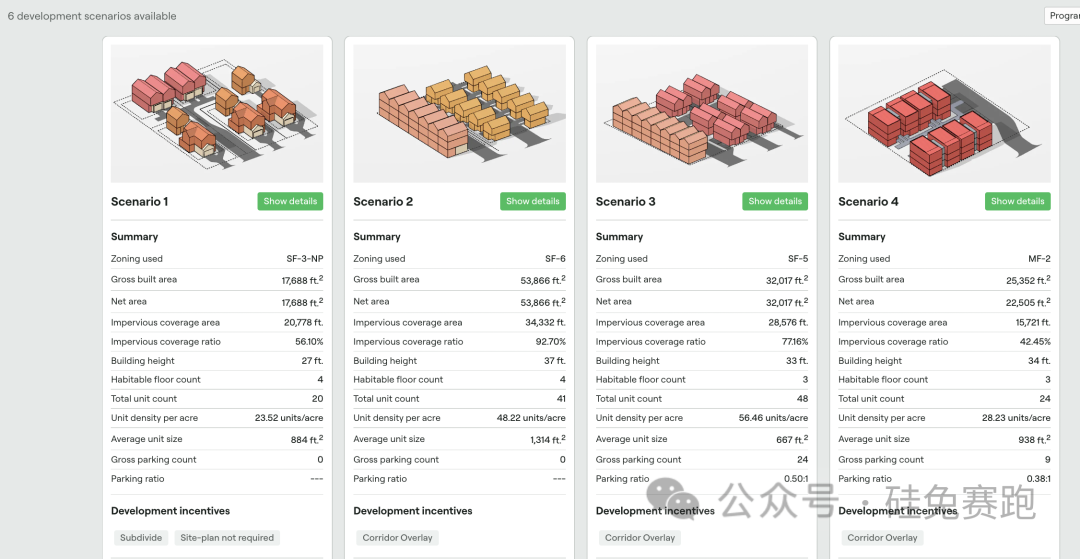
Task: Choose Corridor Overlay tag in Scenario 2
Action: [x=397, y=538]
